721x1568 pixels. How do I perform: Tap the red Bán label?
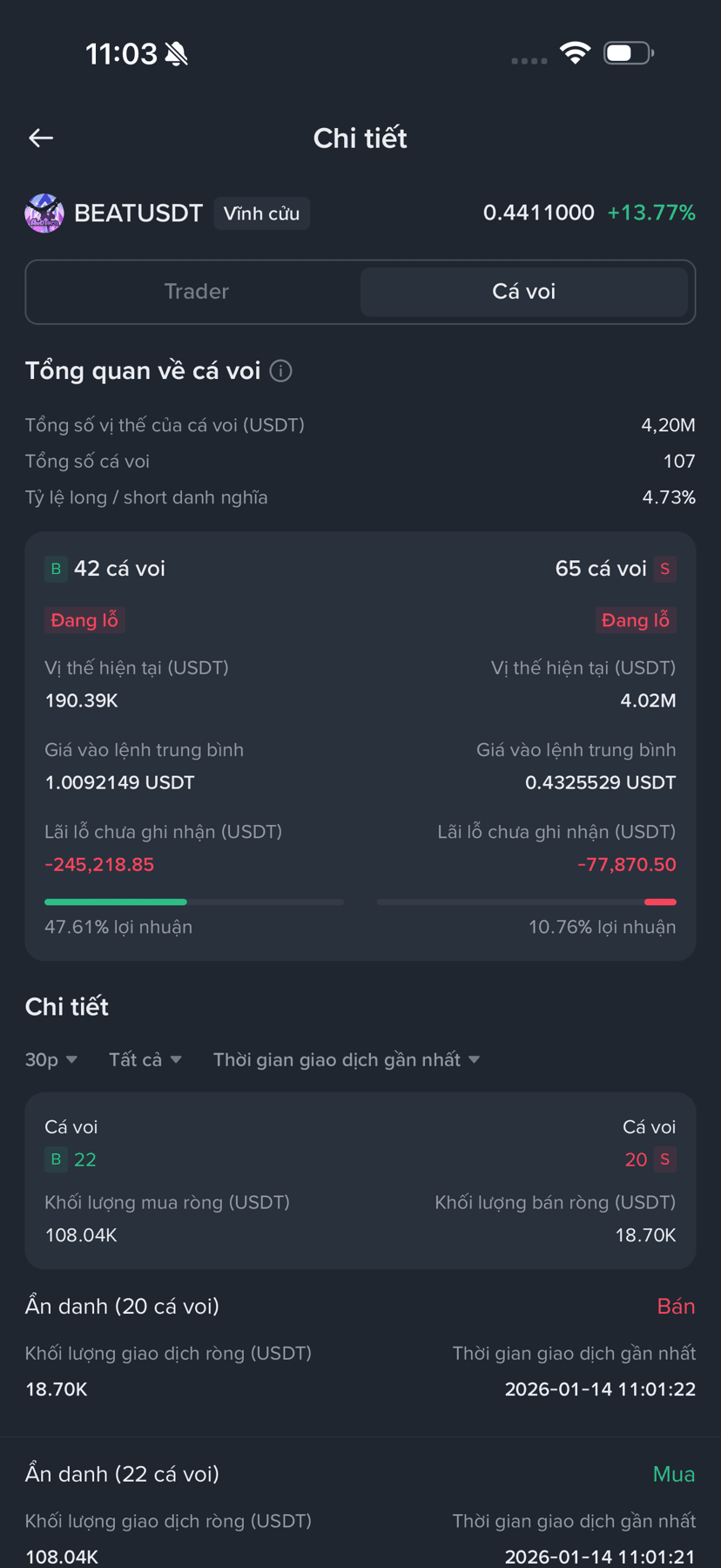pos(676,1307)
